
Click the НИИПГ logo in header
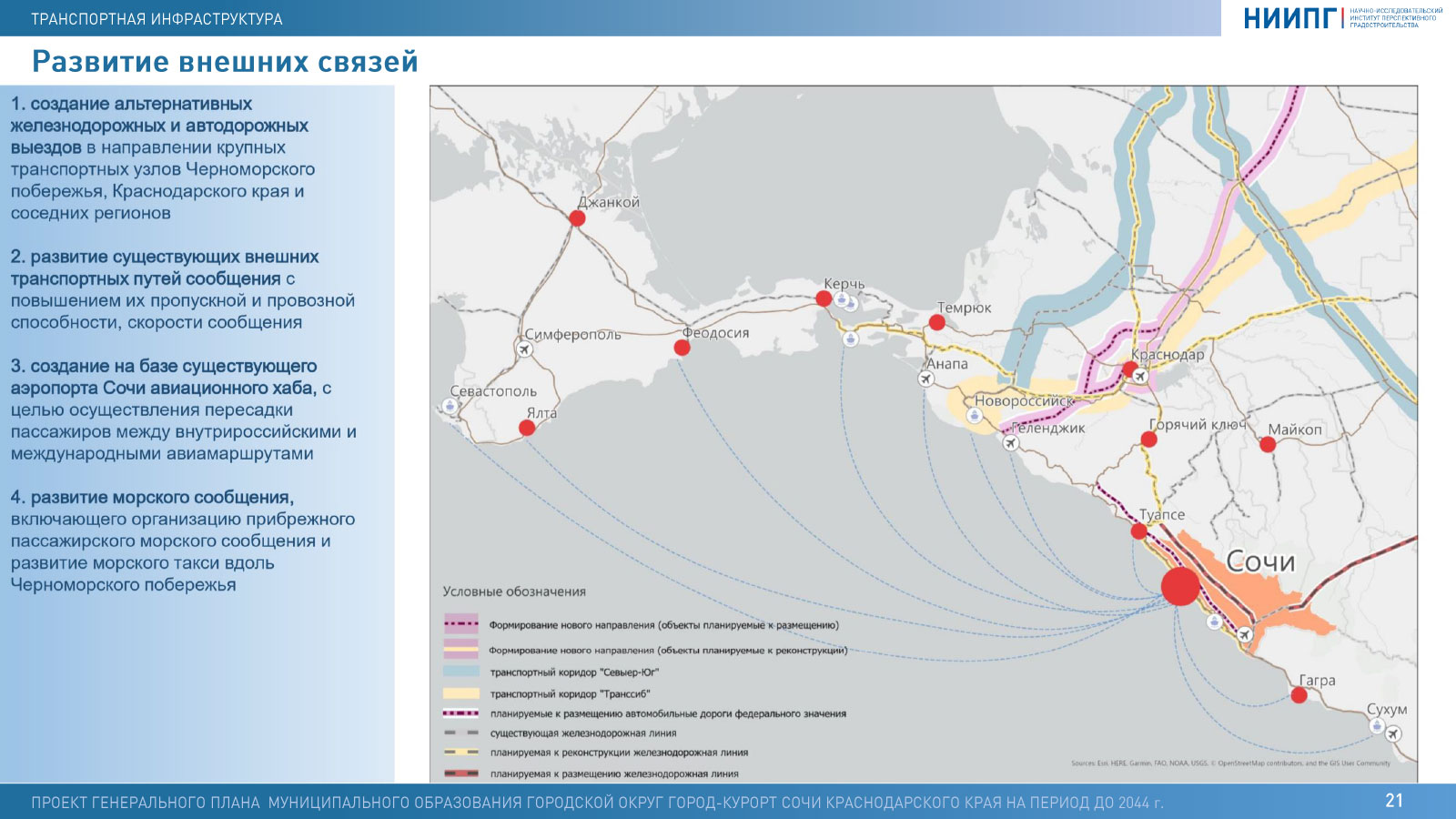[x=1342, y=17]
